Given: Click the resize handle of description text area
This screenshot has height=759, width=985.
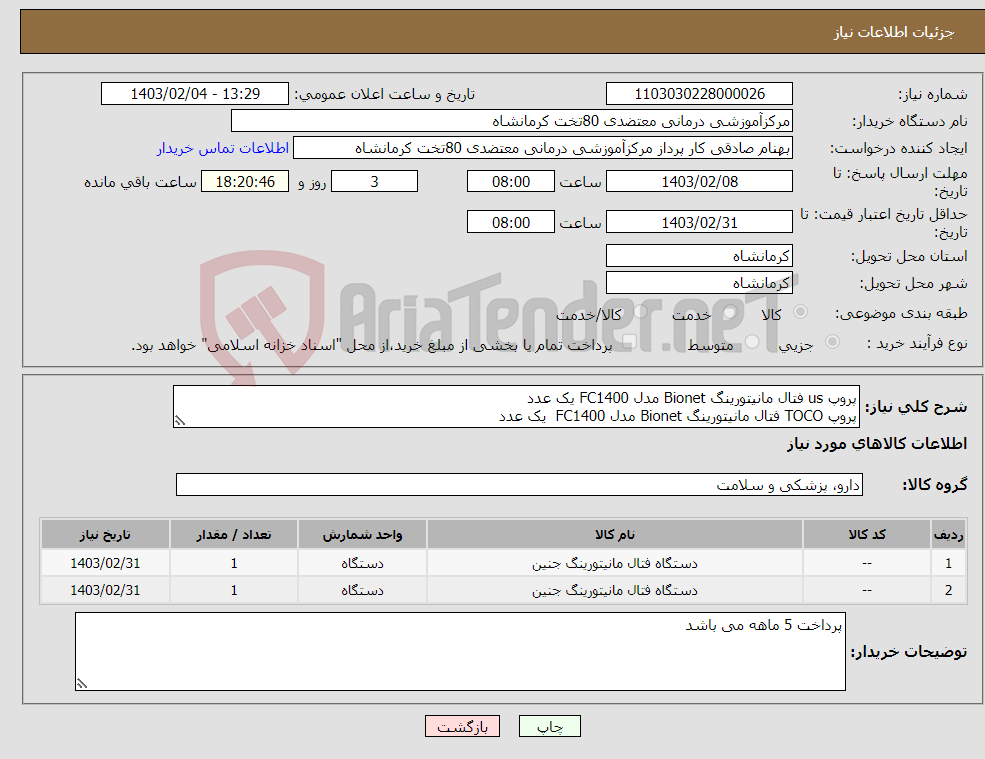Looking at the screenshot, I should [180, 421].
